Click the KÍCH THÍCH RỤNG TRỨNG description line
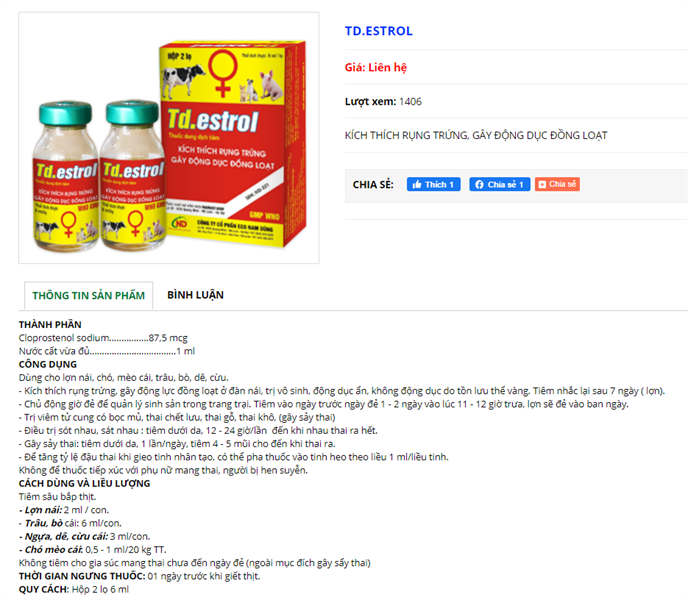Viewport: 688px width, 600px height. [476, 135]
